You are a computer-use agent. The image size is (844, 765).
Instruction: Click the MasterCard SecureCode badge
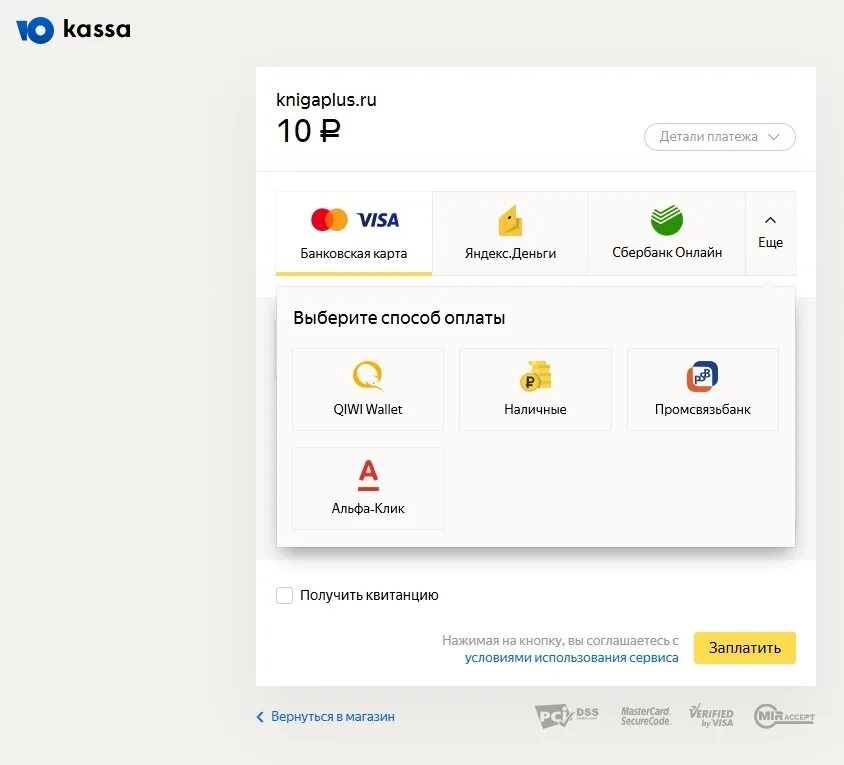click(x=645, y=717)
